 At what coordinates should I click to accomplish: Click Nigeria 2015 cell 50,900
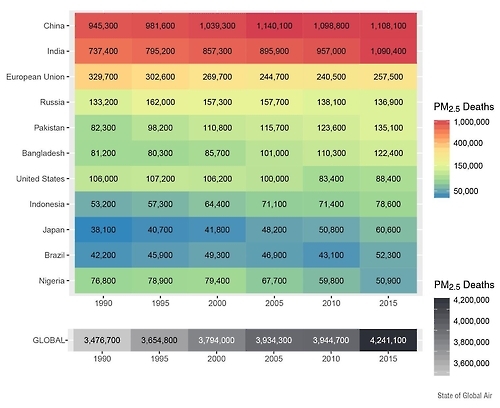point(388,281)
